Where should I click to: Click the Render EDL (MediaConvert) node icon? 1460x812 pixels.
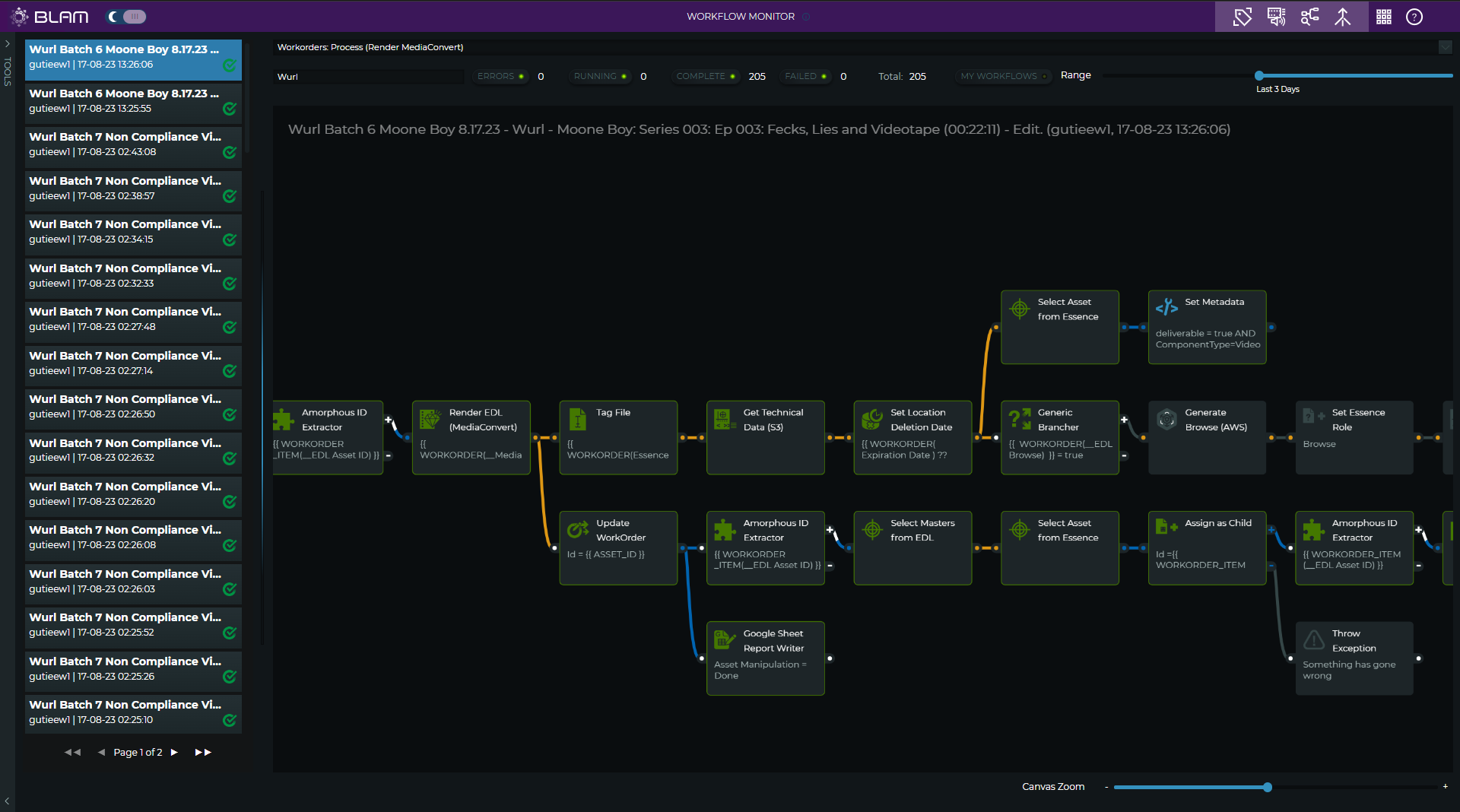click(x=430, y=420)
